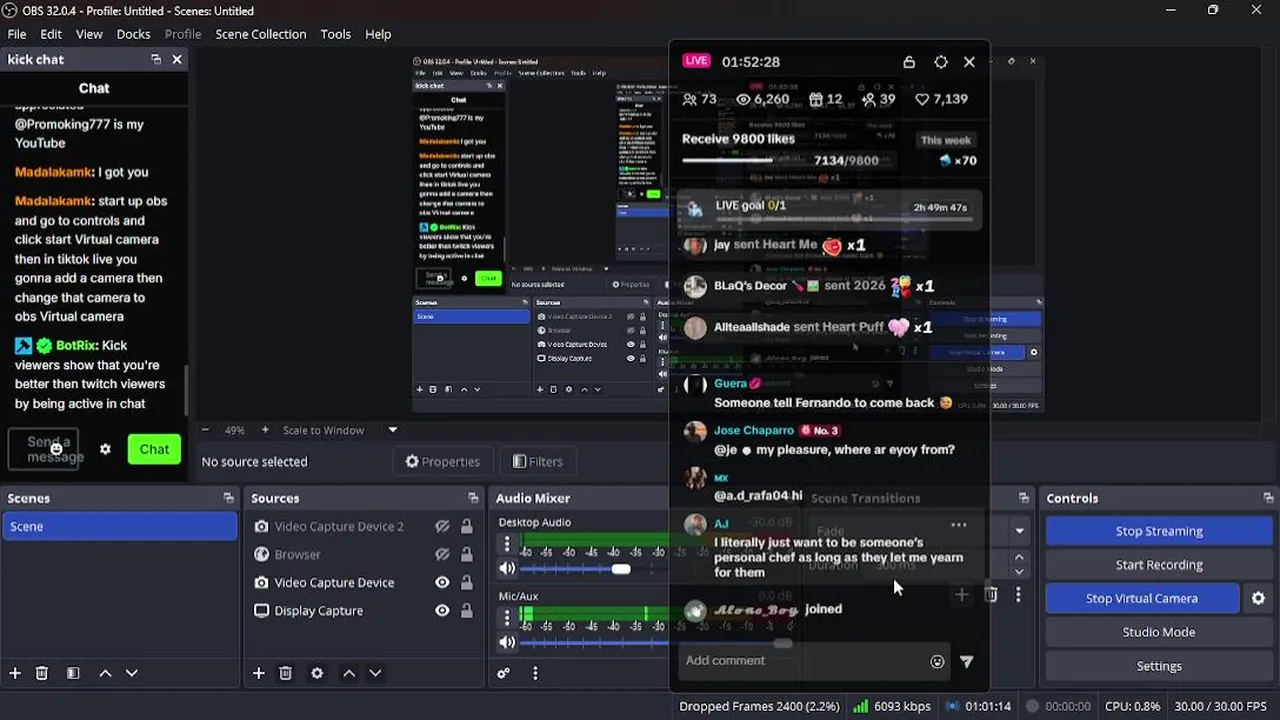Click lock icon in TikTok live overlay
The image size is (1280, 720).
coord(909,62)
